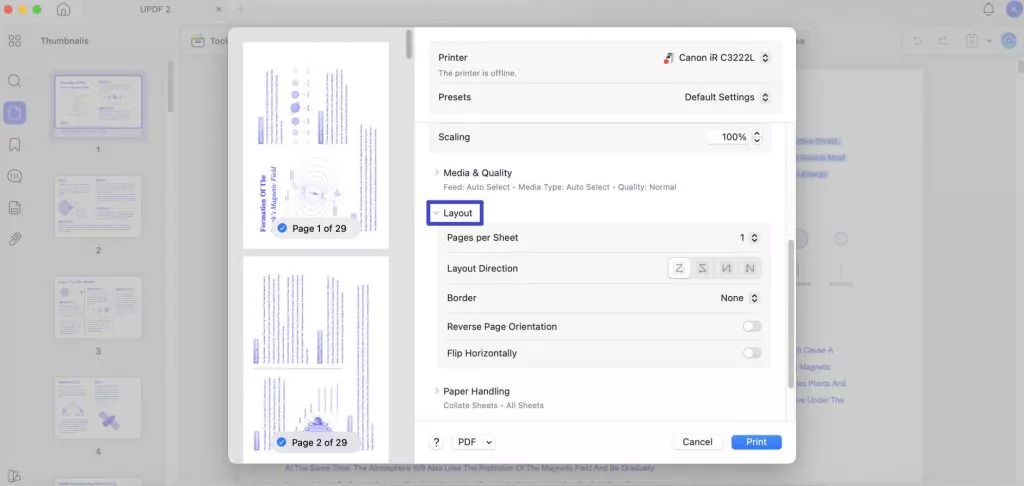
Task: Click the print dialog options scrollbar
Action: (792, 314)
